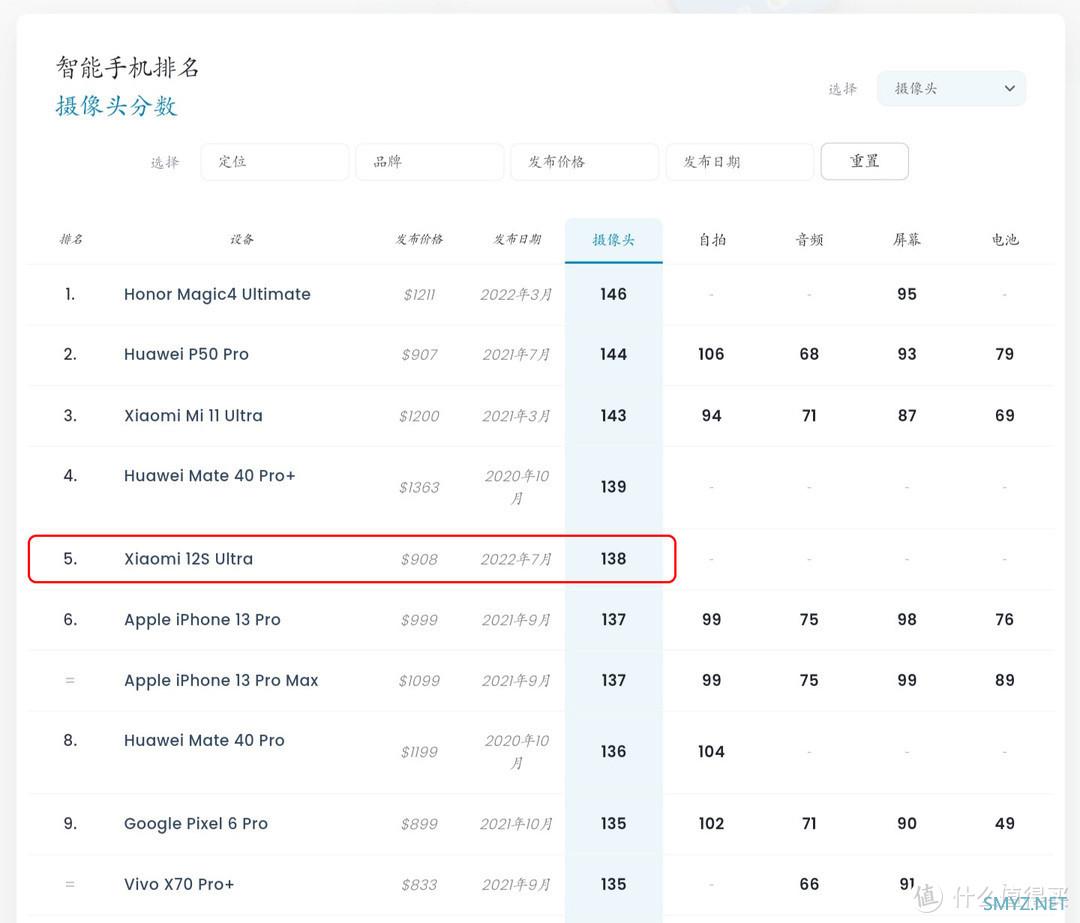Select the 音频 column tab

tap(809, 240)
